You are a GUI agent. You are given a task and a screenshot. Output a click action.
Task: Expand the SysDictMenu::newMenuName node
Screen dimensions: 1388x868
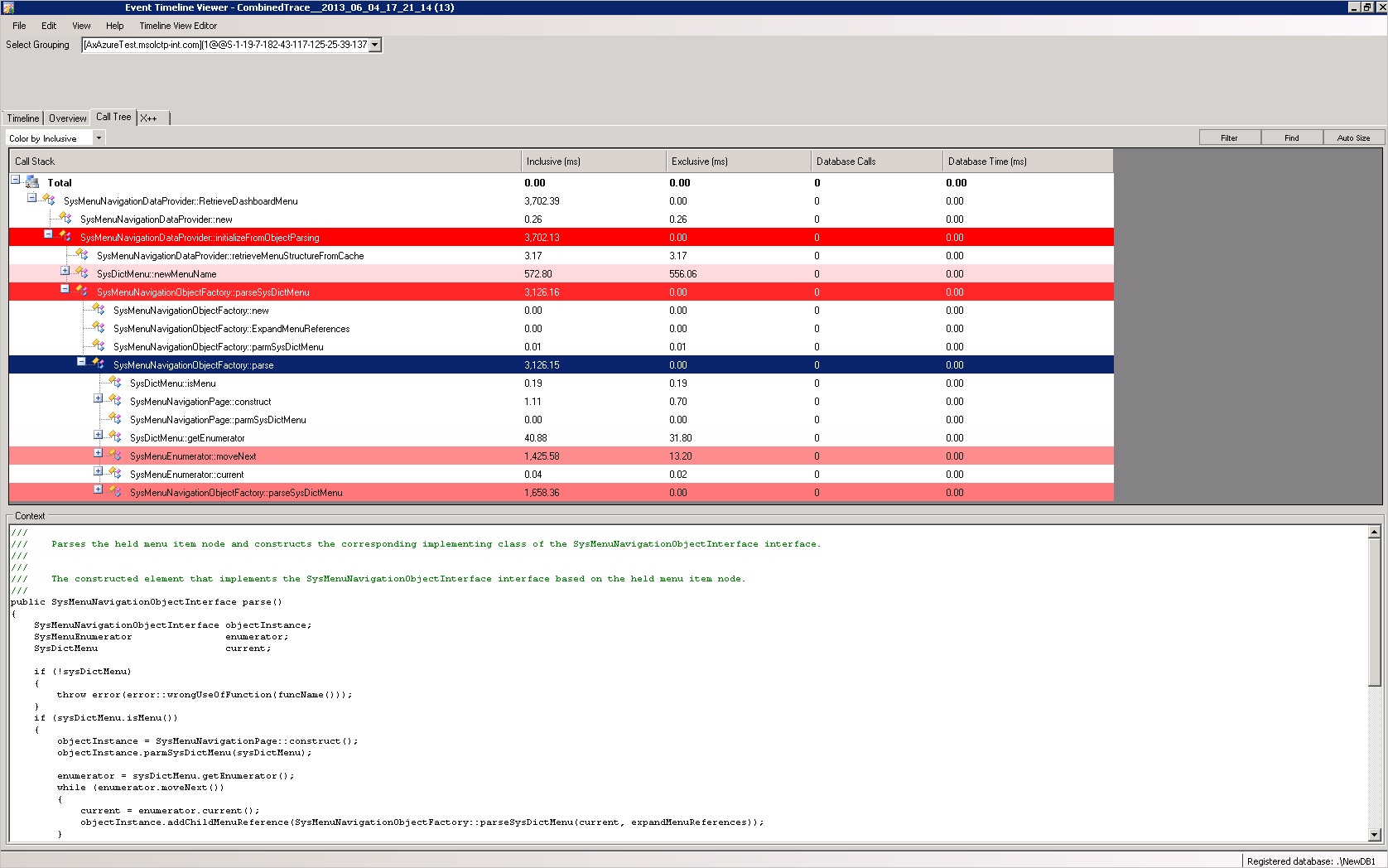coord(65,271)
